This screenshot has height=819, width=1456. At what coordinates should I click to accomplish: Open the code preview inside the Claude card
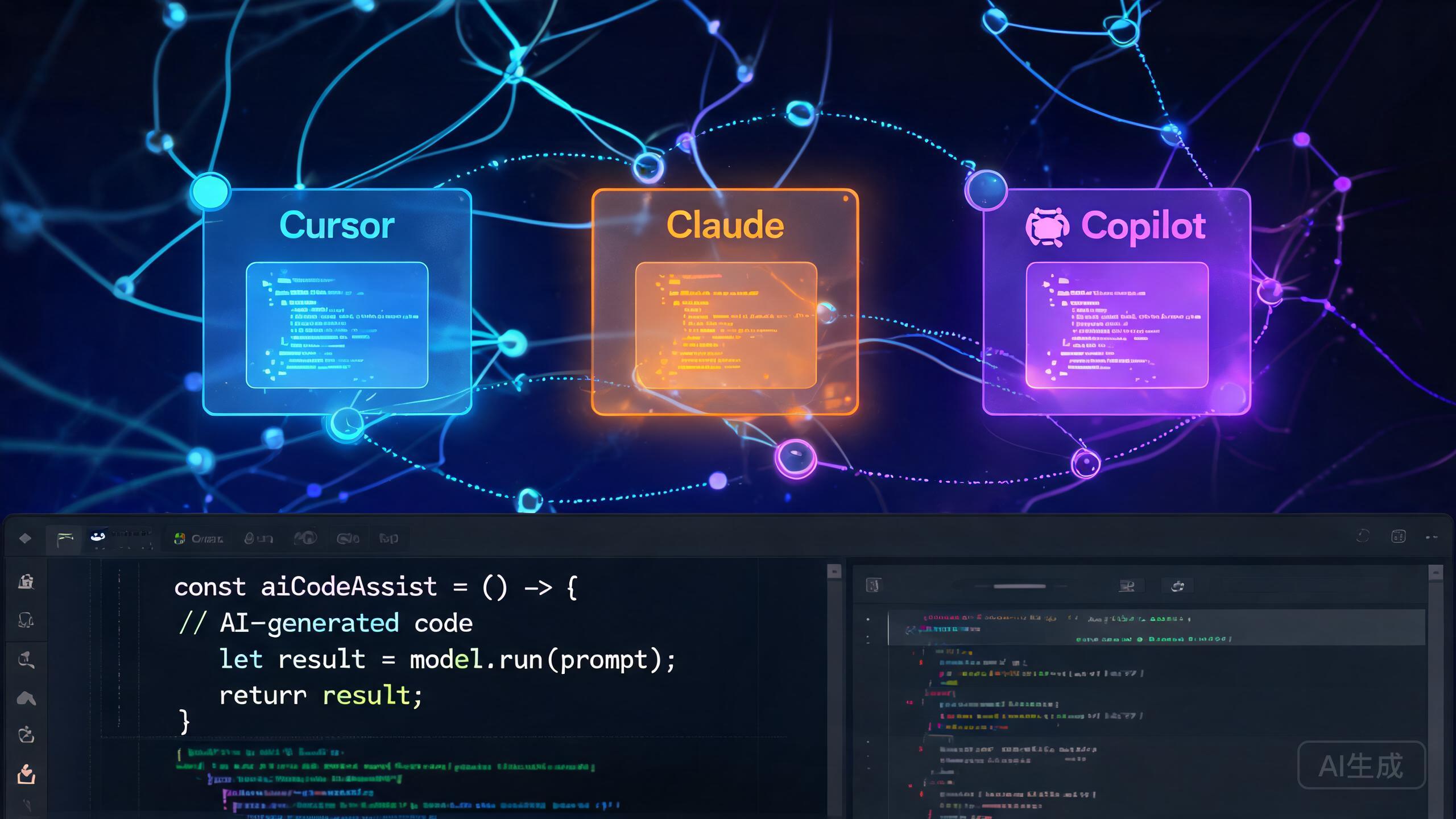tap(726, 325)
